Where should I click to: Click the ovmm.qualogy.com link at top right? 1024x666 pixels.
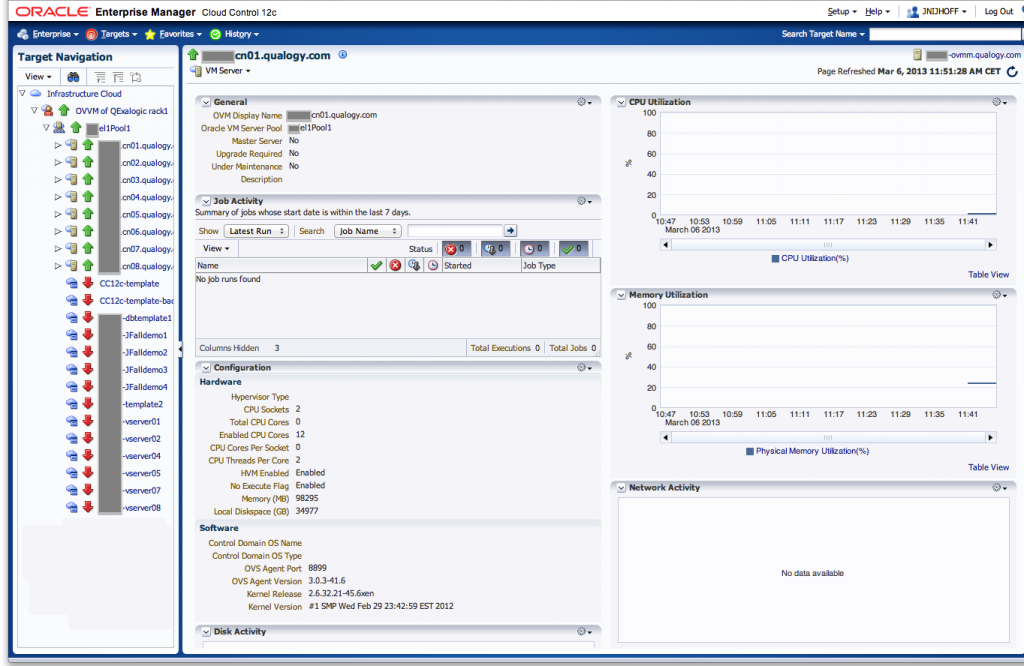point(985,55)
